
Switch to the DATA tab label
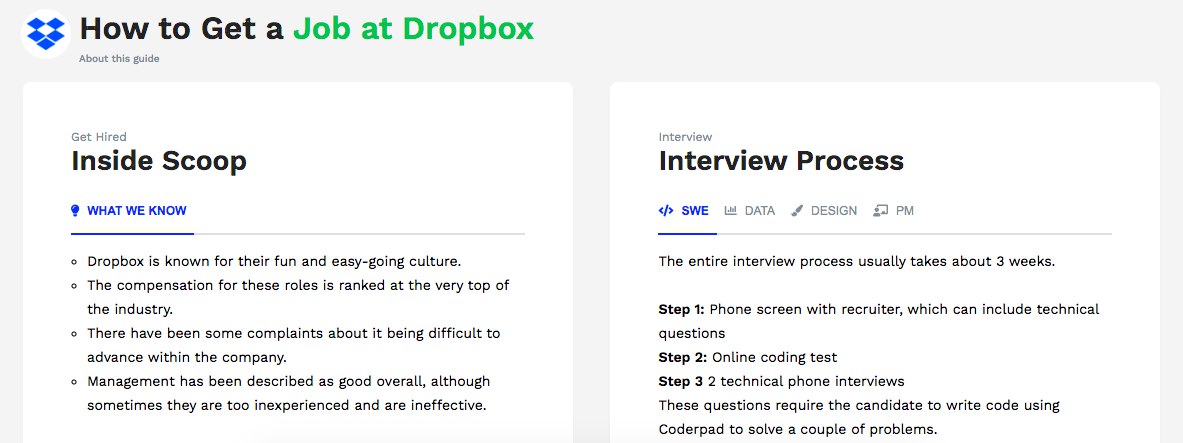pyautogui.click(x=760, y=211)
